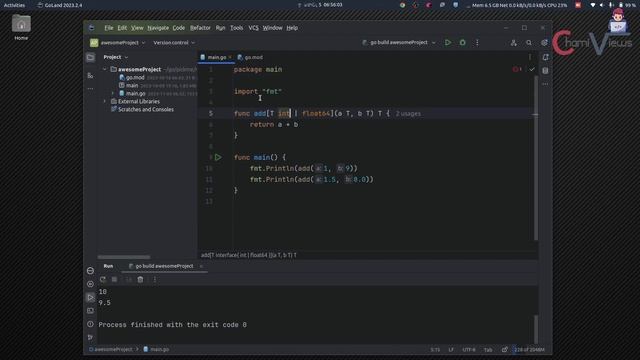Open Activities in the top system bar
Viewport: 640px width, 360px height.
(x=14, y=5)
